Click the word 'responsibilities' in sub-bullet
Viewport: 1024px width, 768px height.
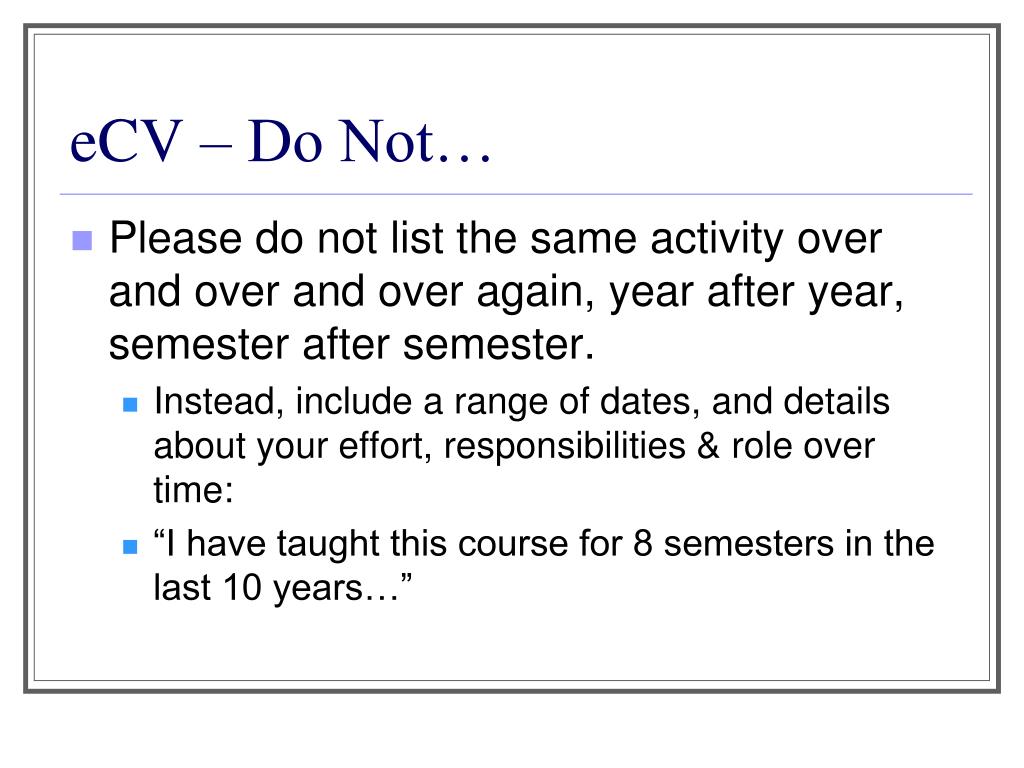pyautogui.click(x=564, y=446)
